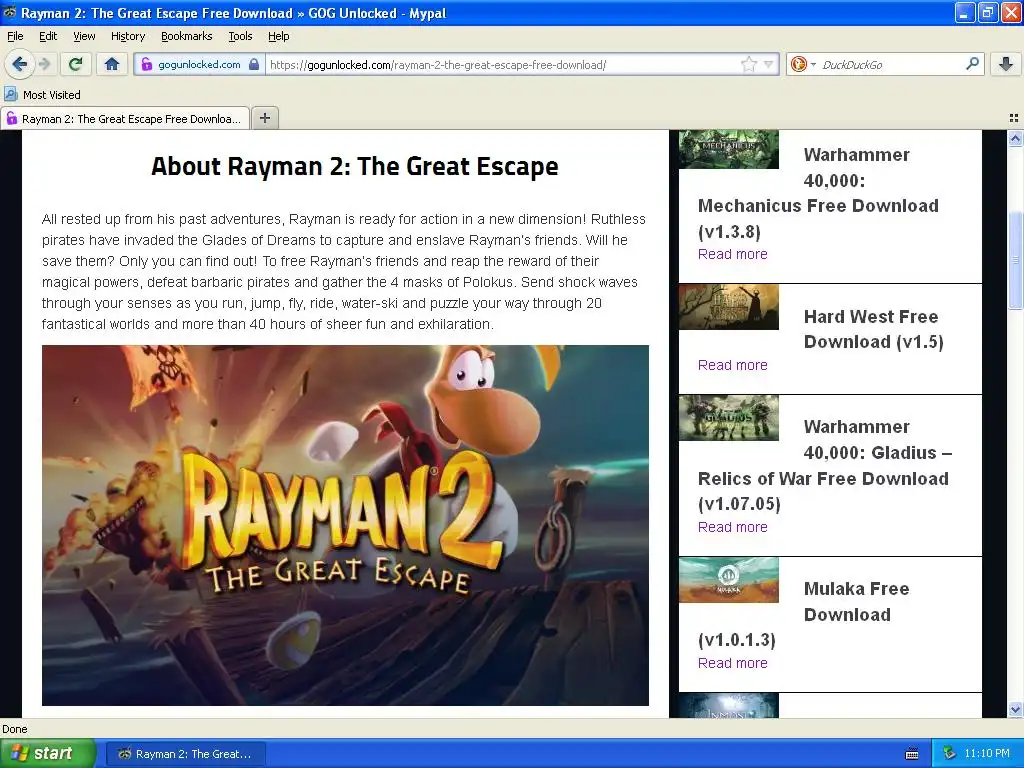Open Hard West Free Download link

coord(873,329)
